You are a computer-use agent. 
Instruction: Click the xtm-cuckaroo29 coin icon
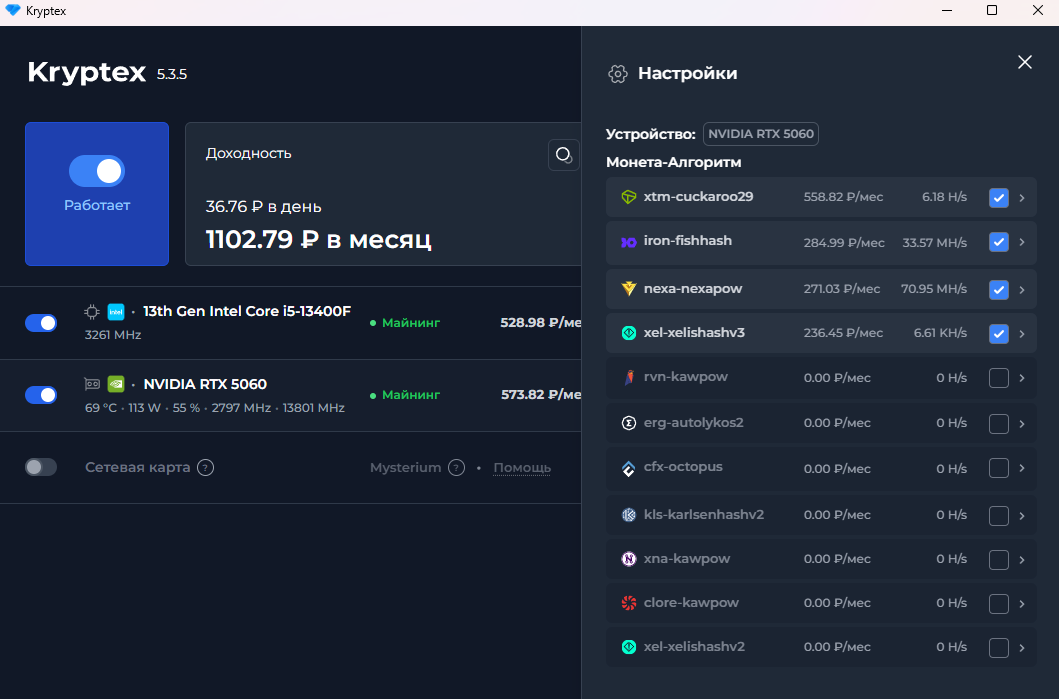pos(629,197)
